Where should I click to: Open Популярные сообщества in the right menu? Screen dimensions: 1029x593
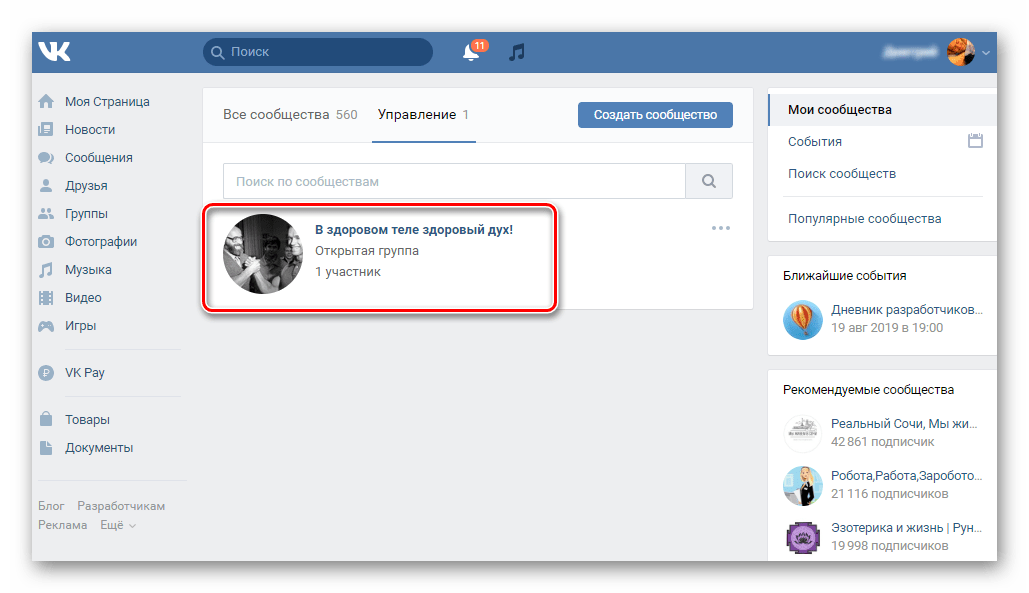tap(864, 218)
